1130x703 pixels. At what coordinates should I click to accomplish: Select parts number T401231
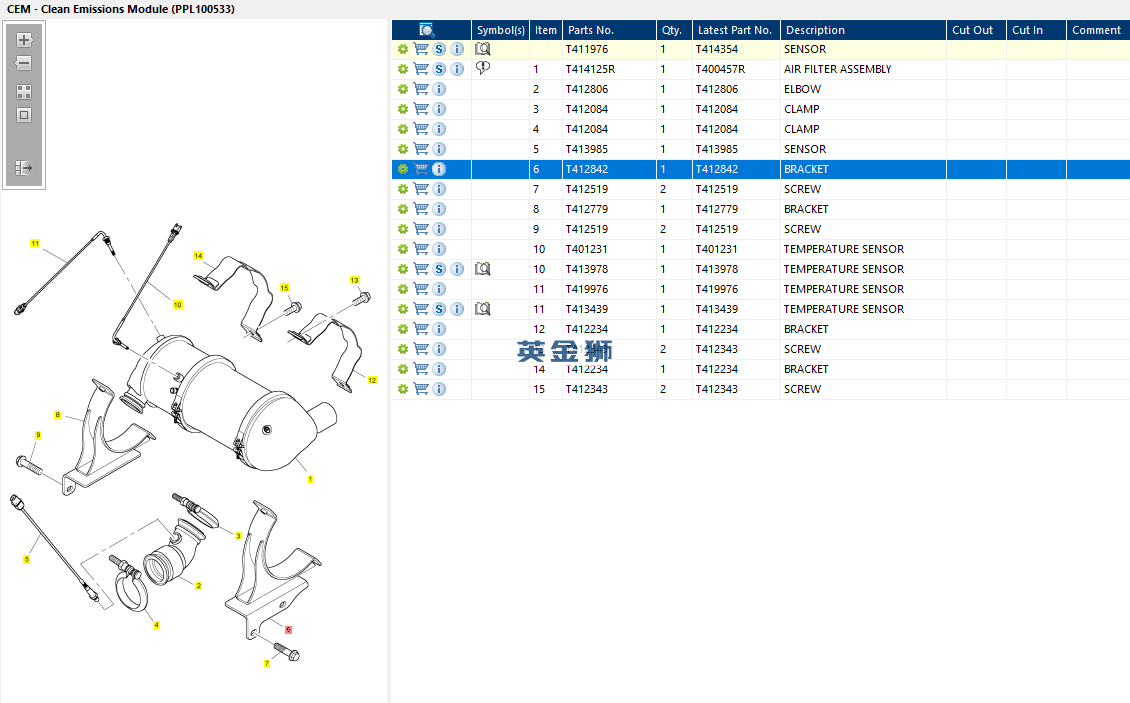pyautogui.click(x=587, y=249)
